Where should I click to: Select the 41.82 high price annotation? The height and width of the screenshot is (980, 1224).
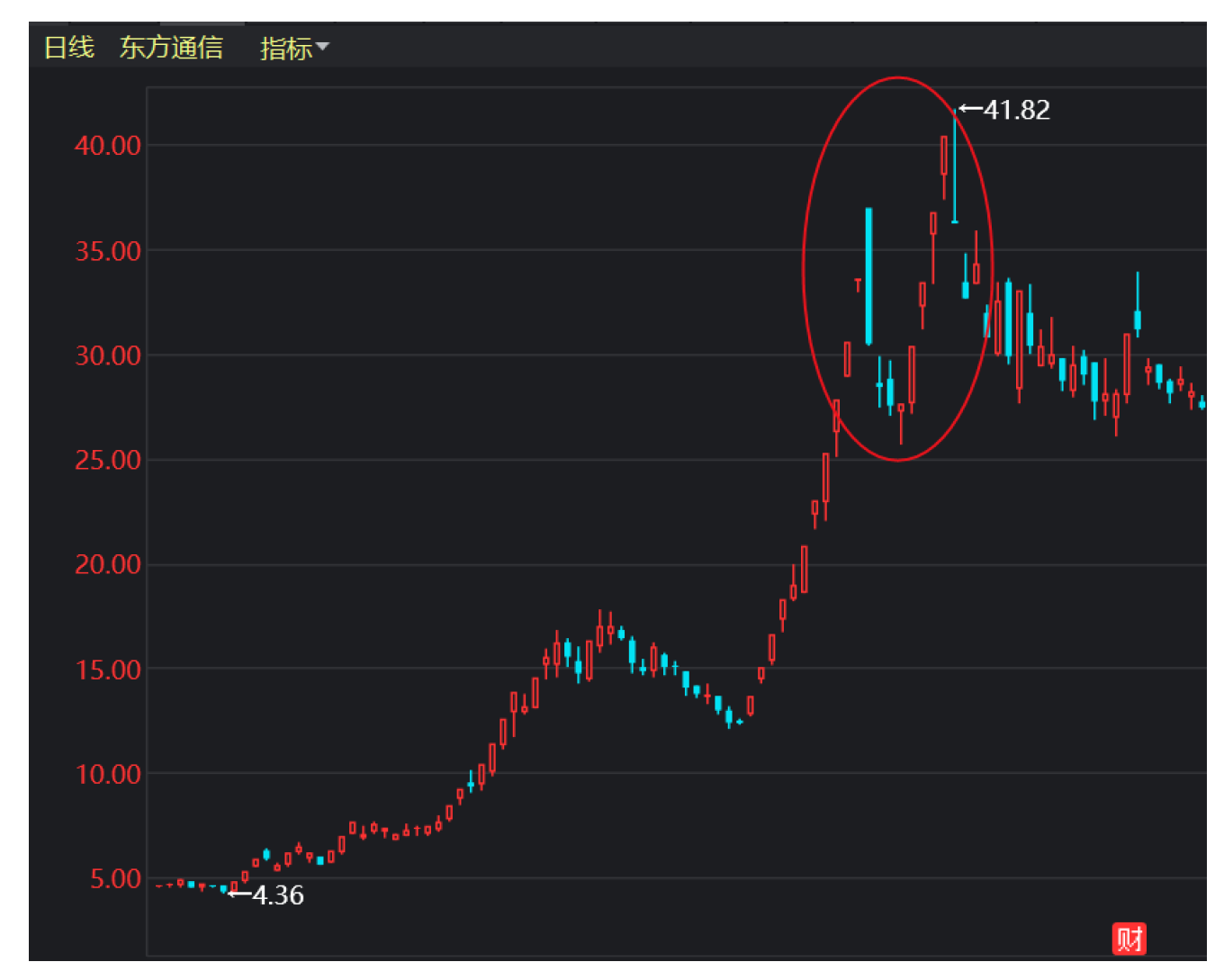tap(1017, 110)
